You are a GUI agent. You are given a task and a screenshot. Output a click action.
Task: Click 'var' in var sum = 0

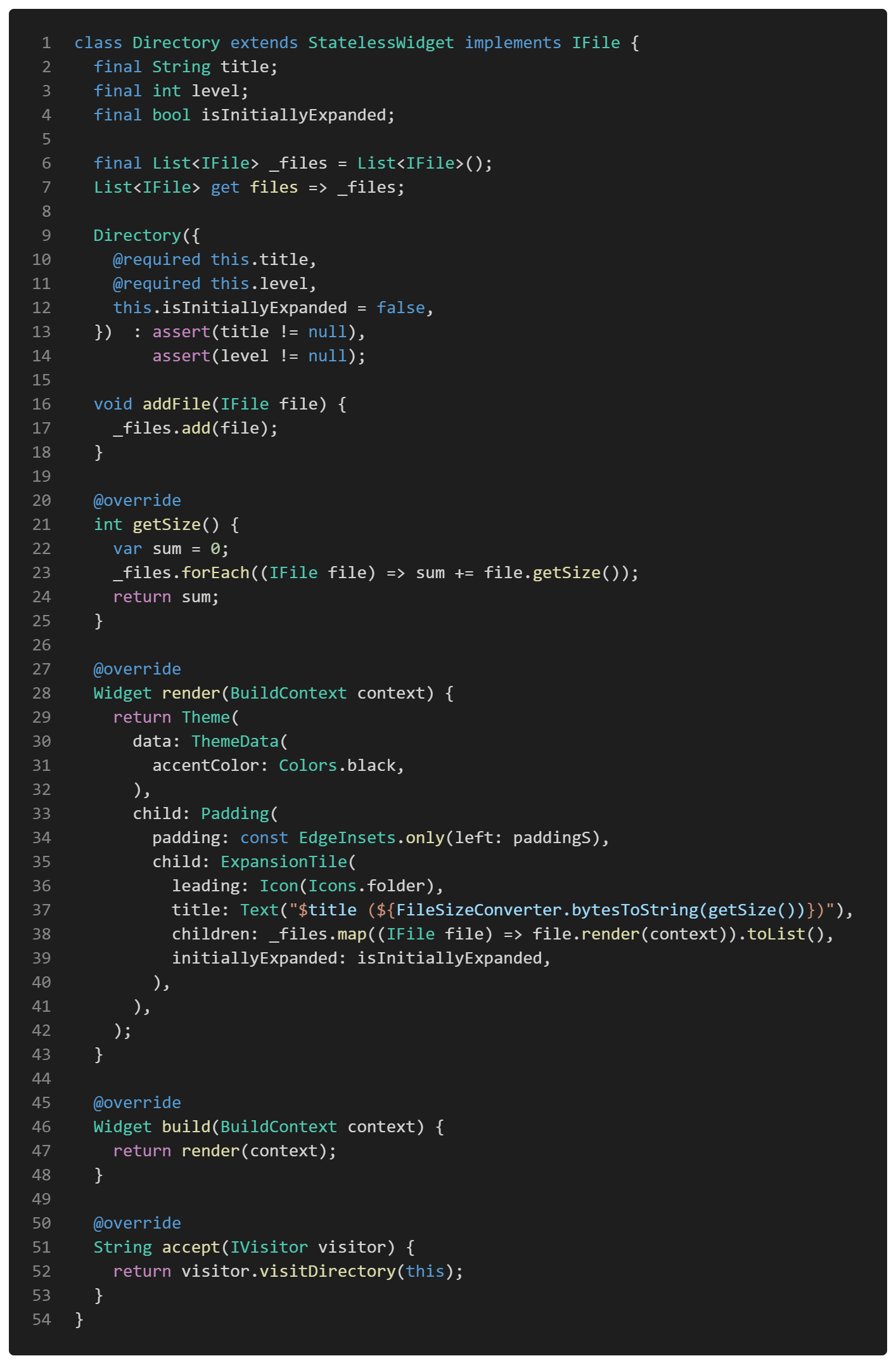pyautogui.click(x=127, y=549)
